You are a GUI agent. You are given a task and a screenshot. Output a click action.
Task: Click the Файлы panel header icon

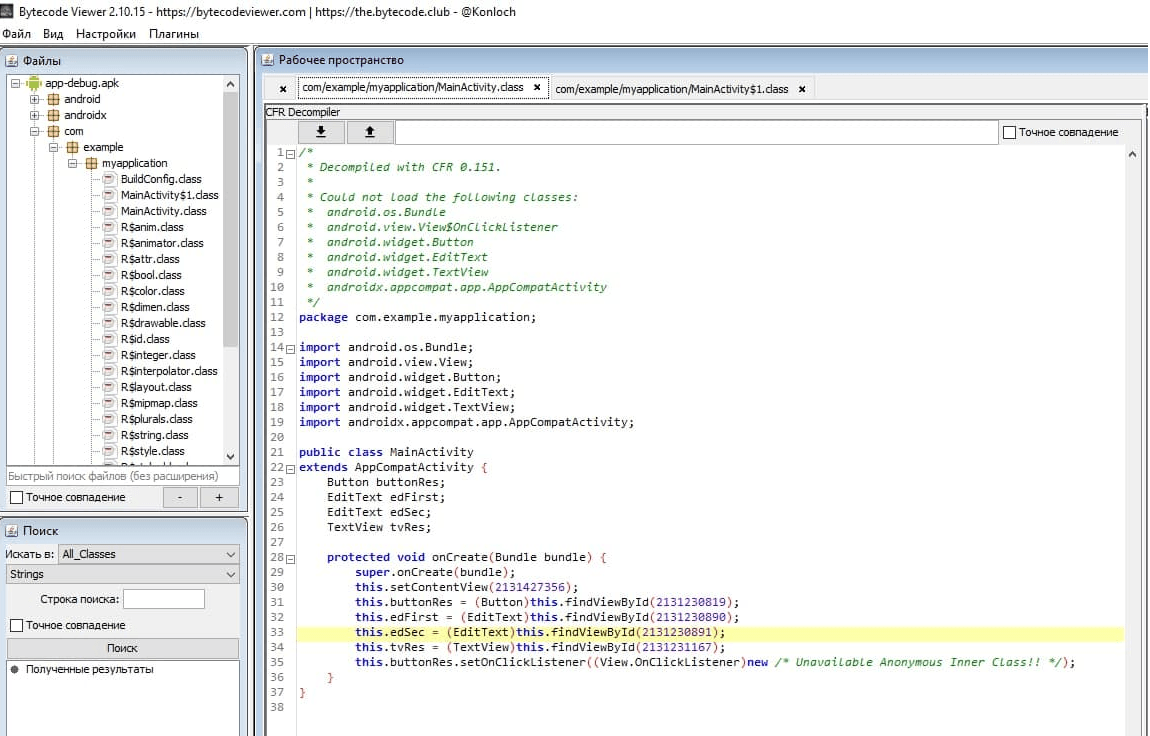coord(12,61)
